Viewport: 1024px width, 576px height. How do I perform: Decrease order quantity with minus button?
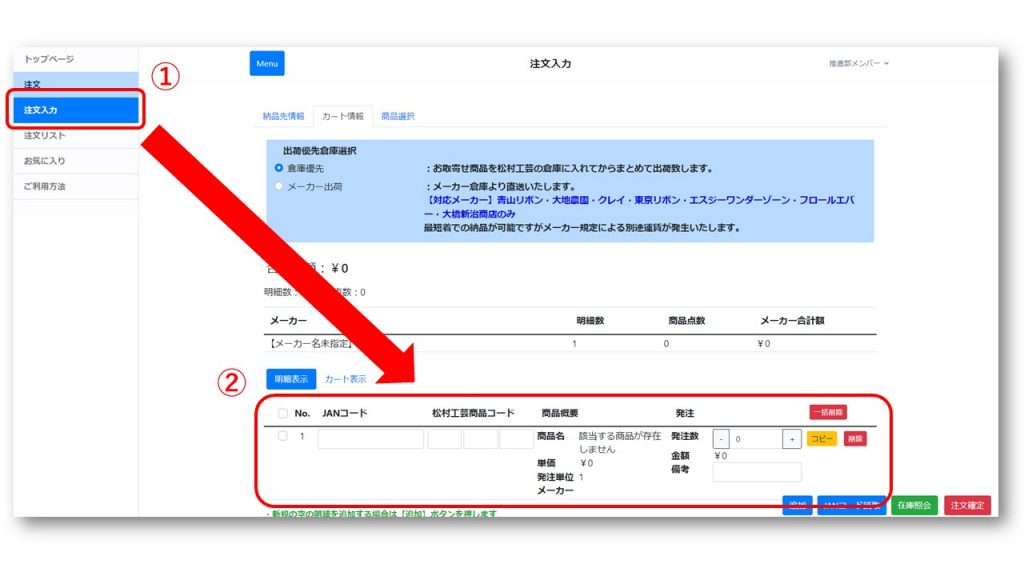coord(721,439)
